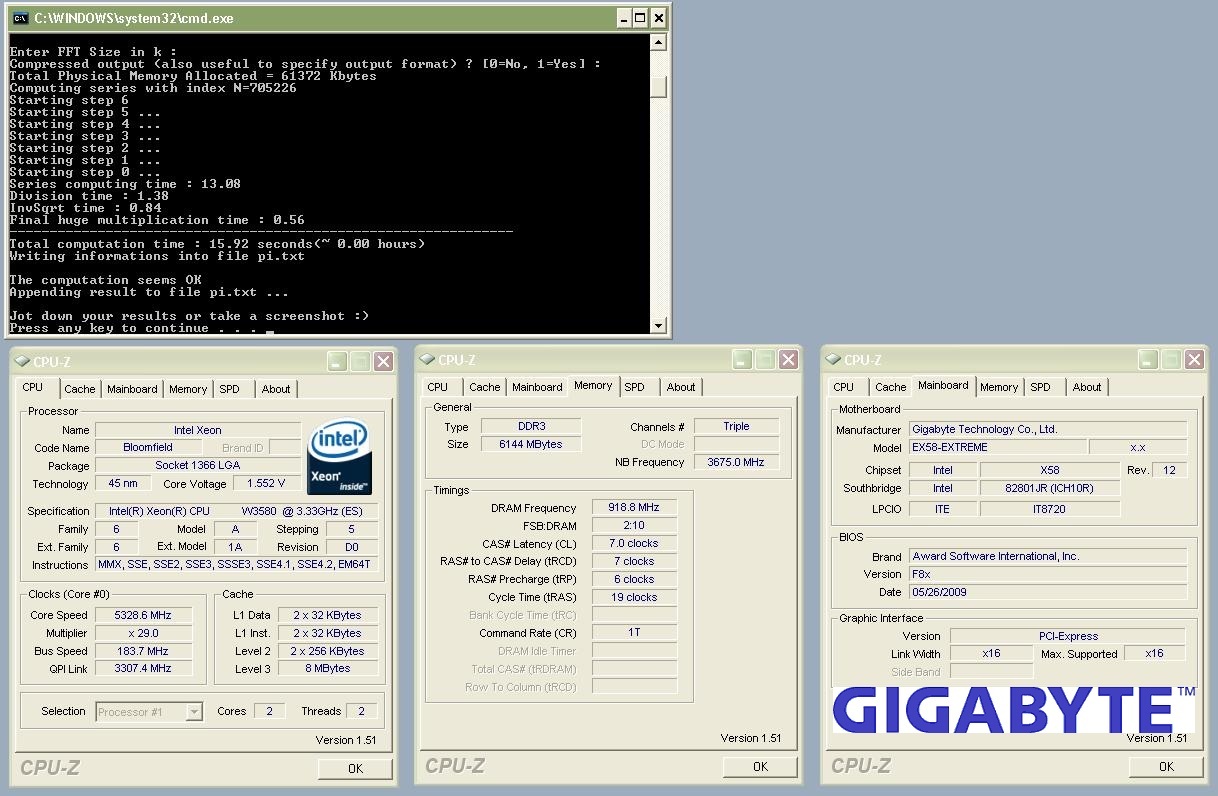
Task: Click the mainboard Model value EX58-EXTREME
Action: click(x=998, y=447)
